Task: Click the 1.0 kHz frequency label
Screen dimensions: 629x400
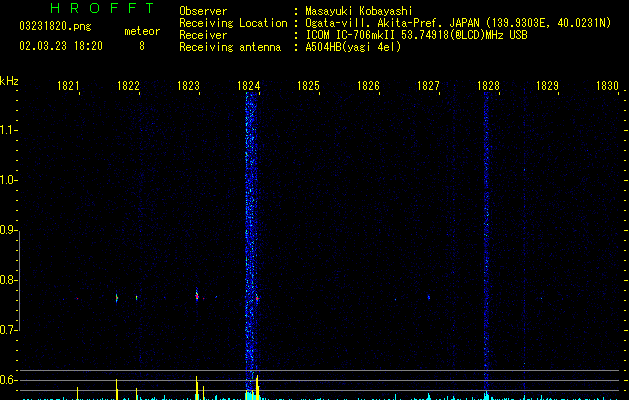Action: click(x=8, y=180)
